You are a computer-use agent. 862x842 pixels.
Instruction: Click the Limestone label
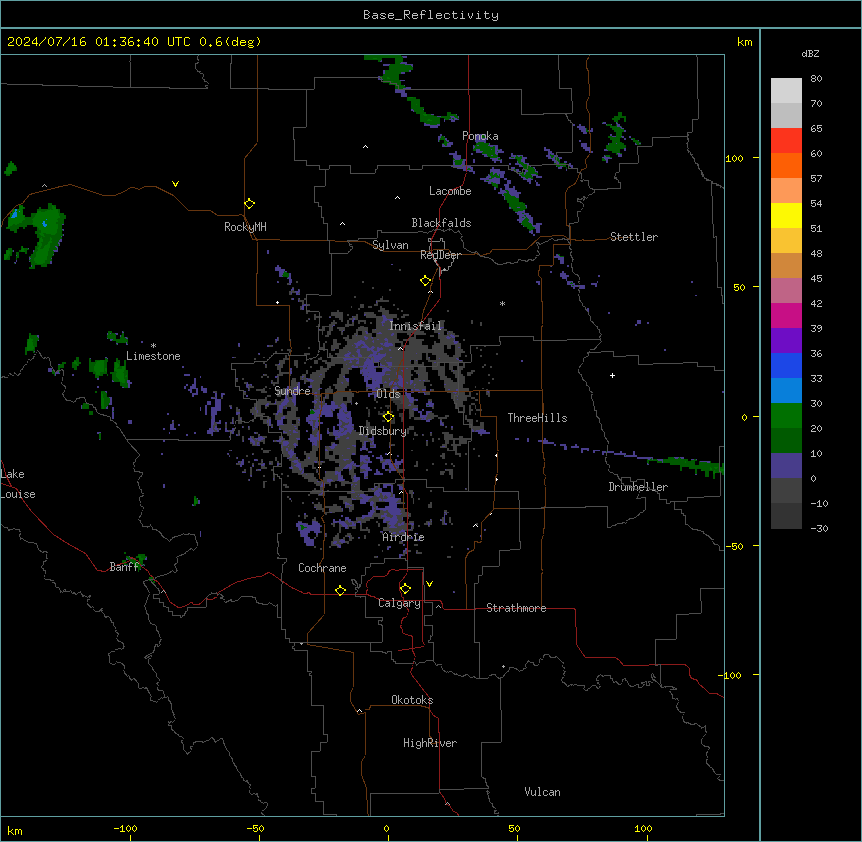click(153, 356)
